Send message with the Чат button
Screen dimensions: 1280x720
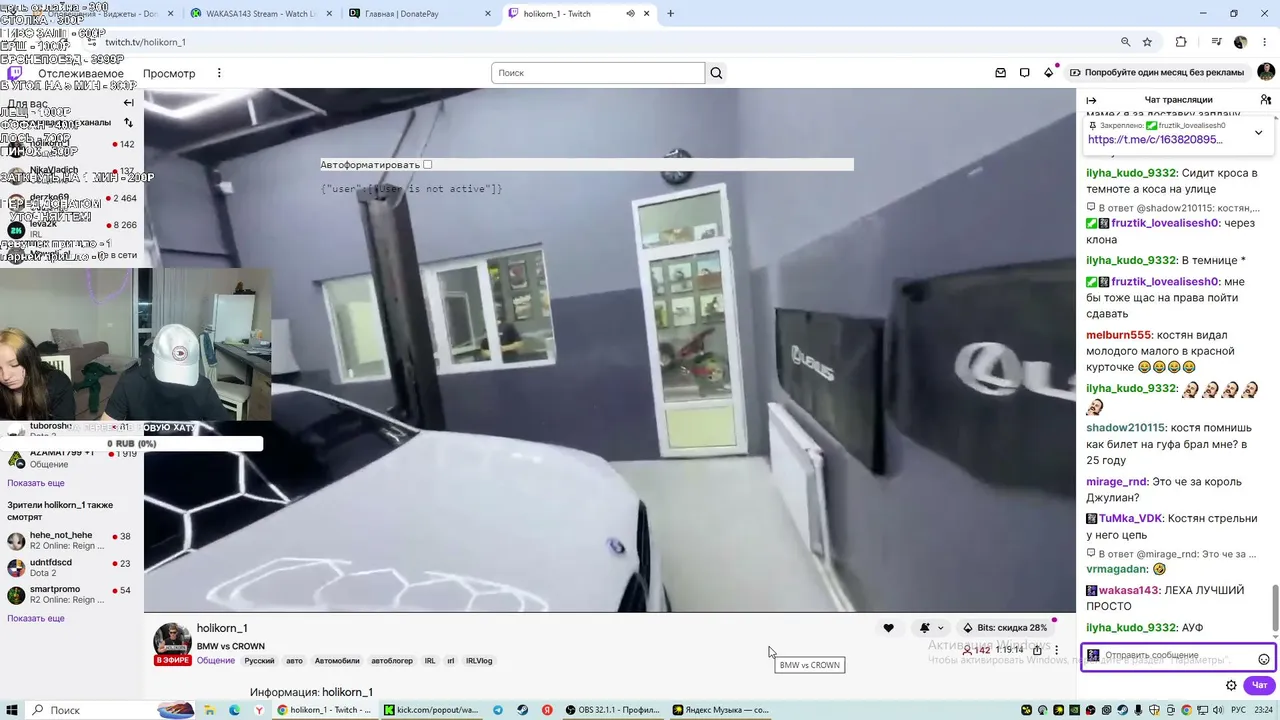pyautogui.click(x=1260, y=685)
